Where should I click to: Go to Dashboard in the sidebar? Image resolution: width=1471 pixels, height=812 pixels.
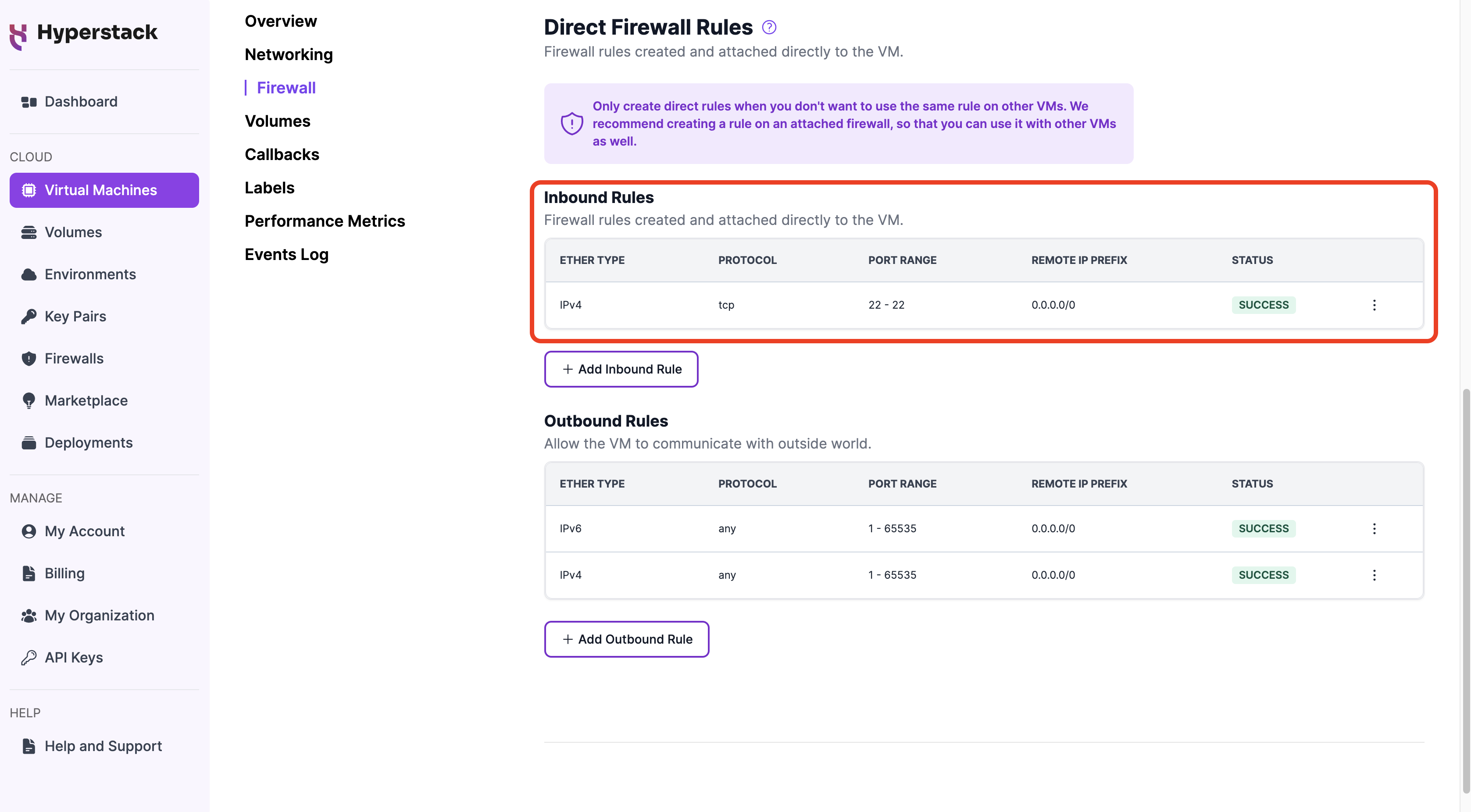pyautogui.click(x=104, y=102)
